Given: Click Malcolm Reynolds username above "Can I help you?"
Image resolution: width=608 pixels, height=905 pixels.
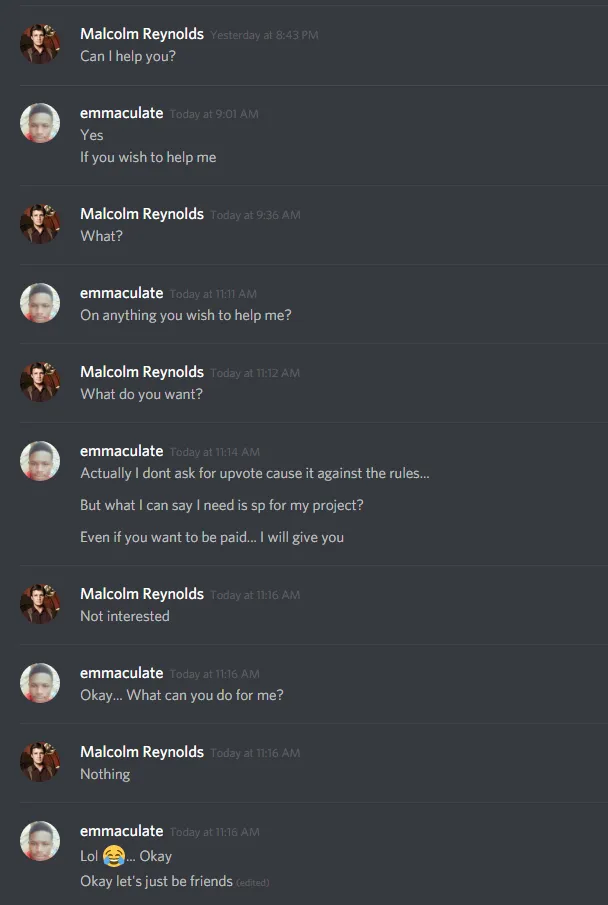Looking at the screenshot, I should tap(142, 34).
